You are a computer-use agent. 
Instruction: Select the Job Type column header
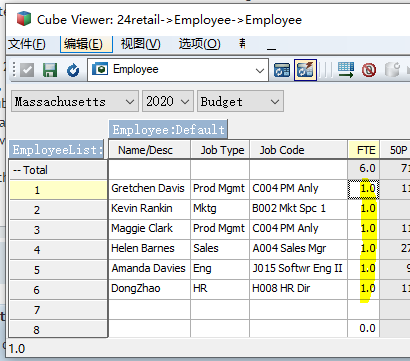[220, 150]
